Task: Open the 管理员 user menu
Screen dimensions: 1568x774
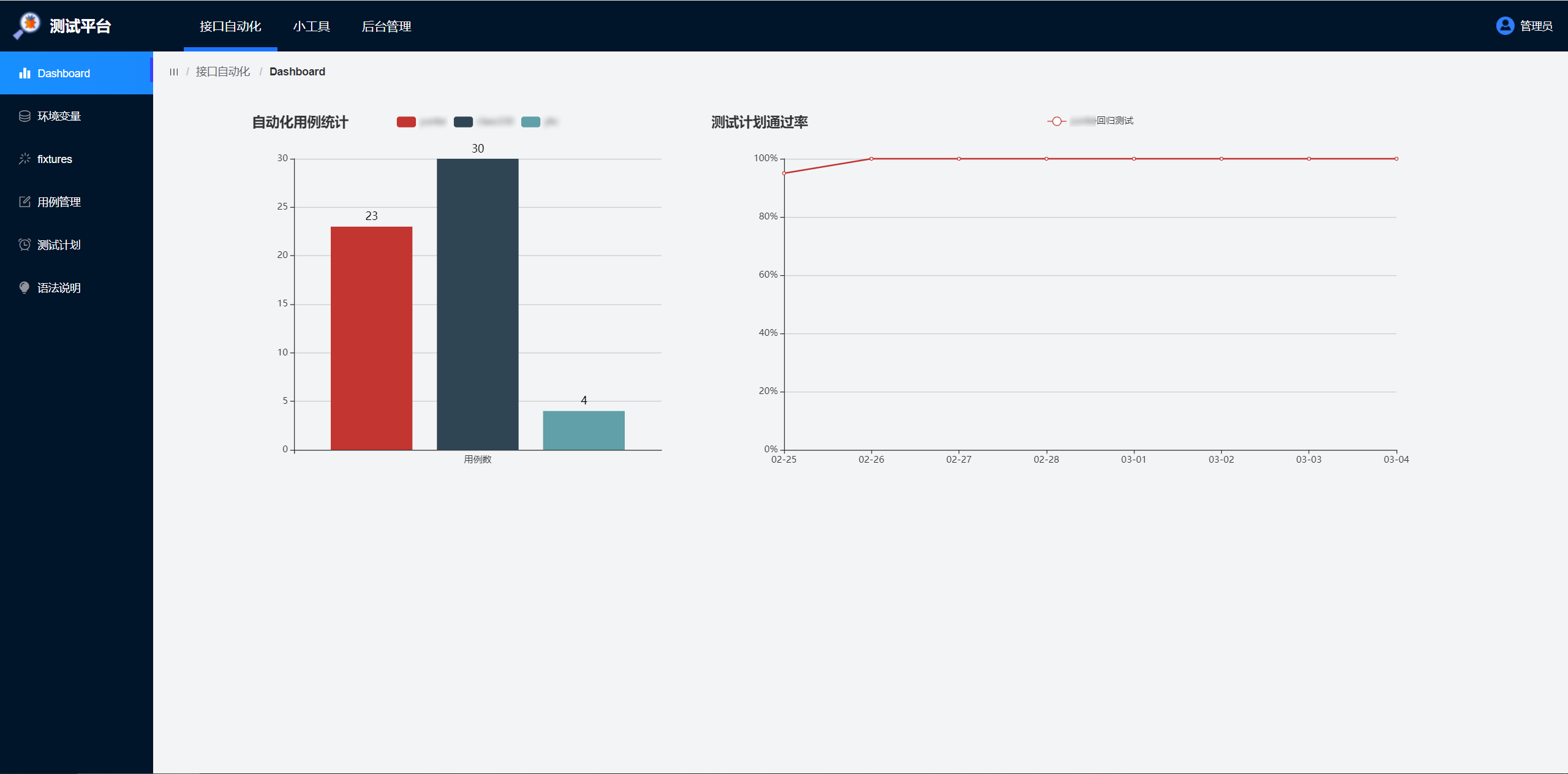Action: [x=1536, y=26]
